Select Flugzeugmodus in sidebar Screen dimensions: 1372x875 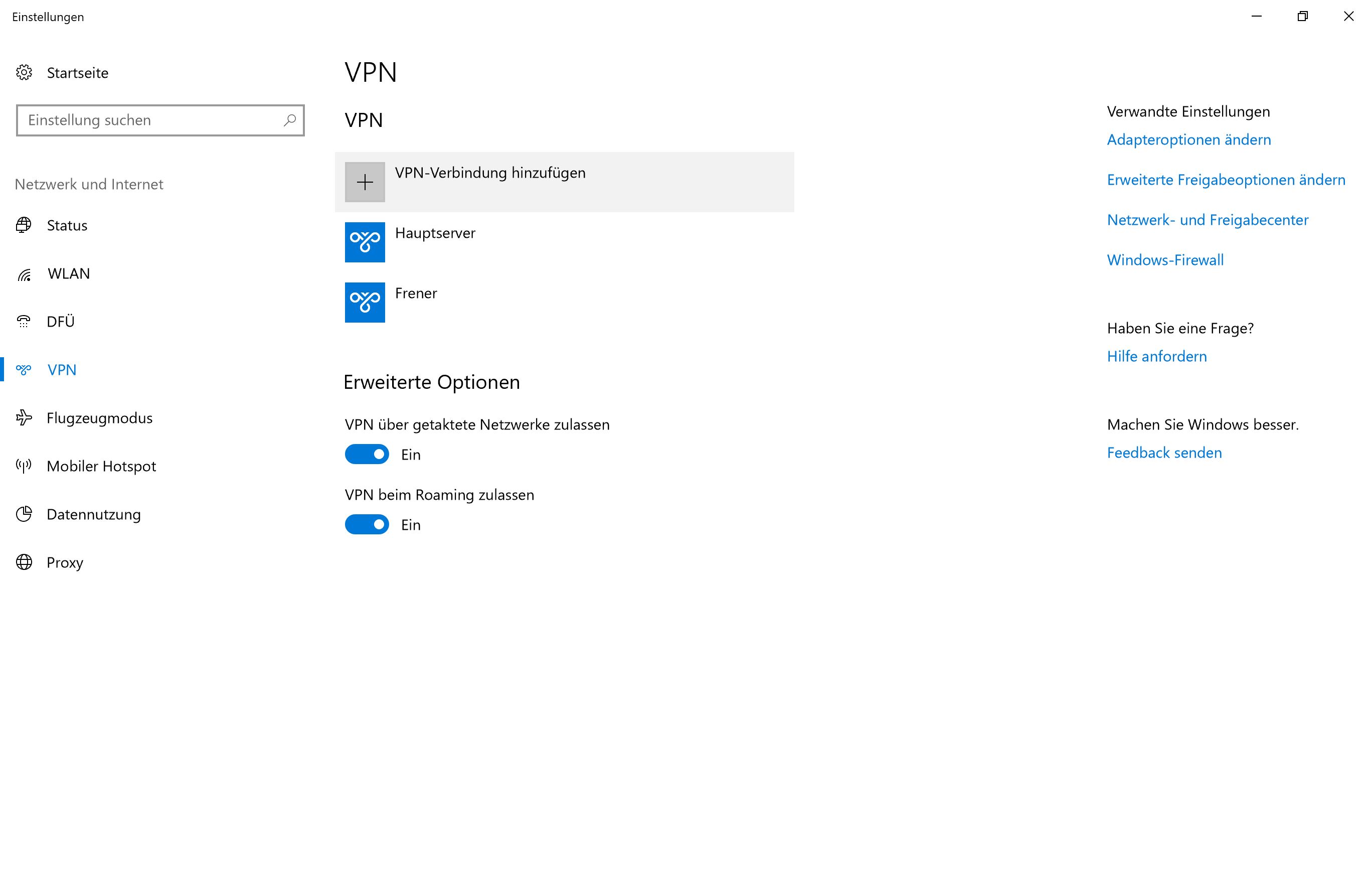tap(100, 418)
